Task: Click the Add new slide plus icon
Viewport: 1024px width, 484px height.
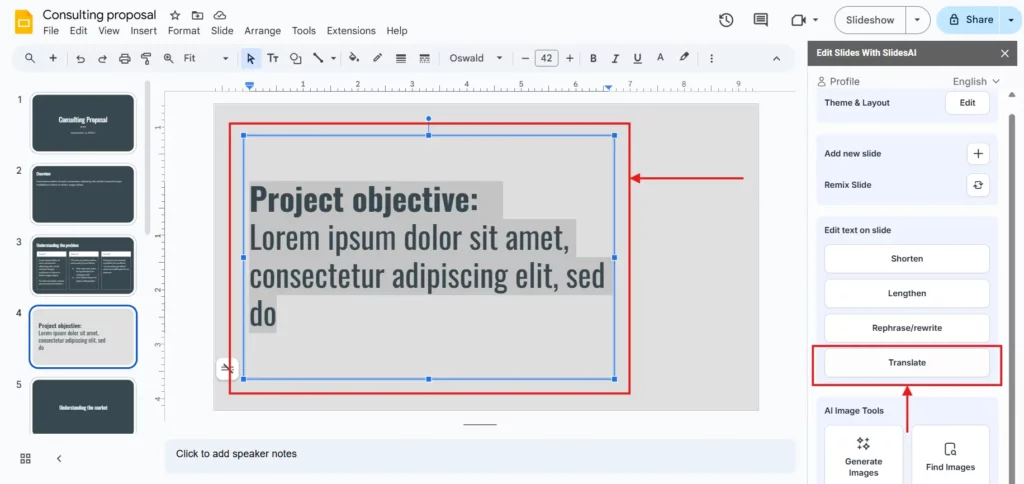Action: click(978, 154)
